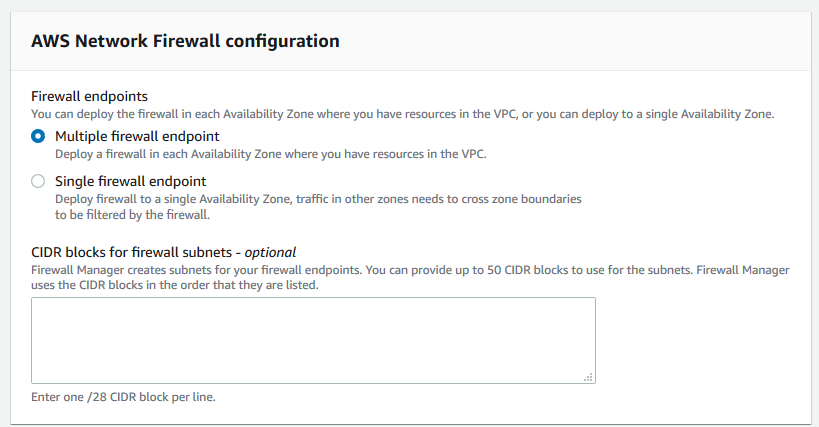Focus the CIDR blocks text area
This screenshot has width=819, height=427.
coord(313,340)
